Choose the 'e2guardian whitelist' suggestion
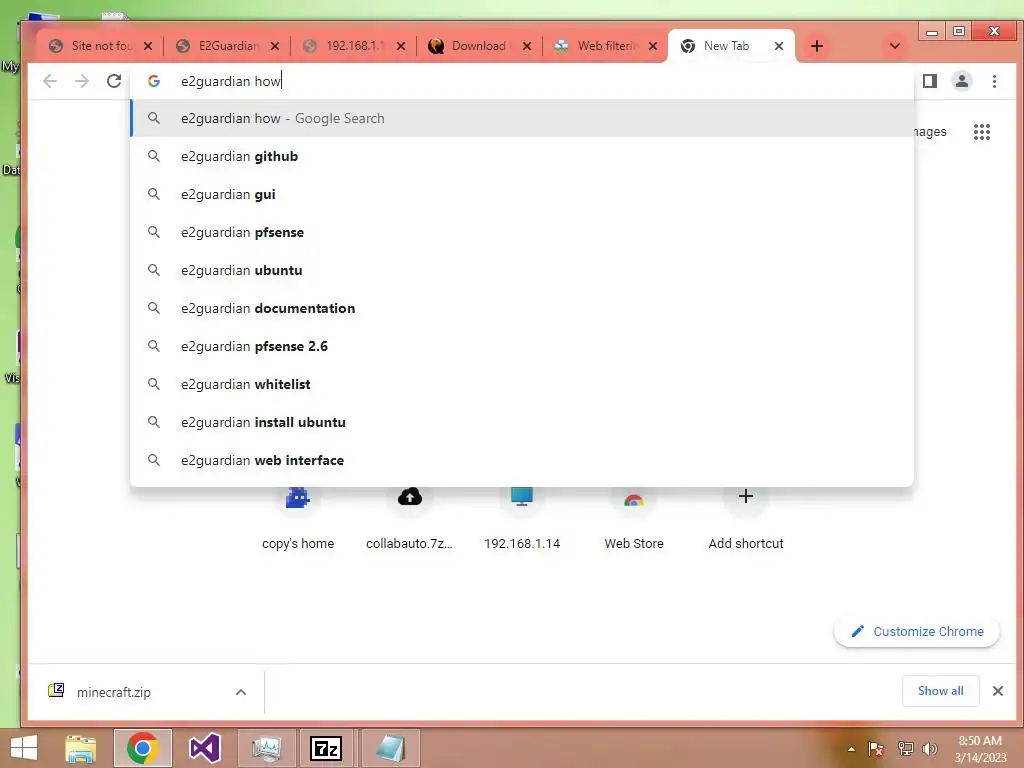The width and height of the screenshot is (1024, 768). 522,384
